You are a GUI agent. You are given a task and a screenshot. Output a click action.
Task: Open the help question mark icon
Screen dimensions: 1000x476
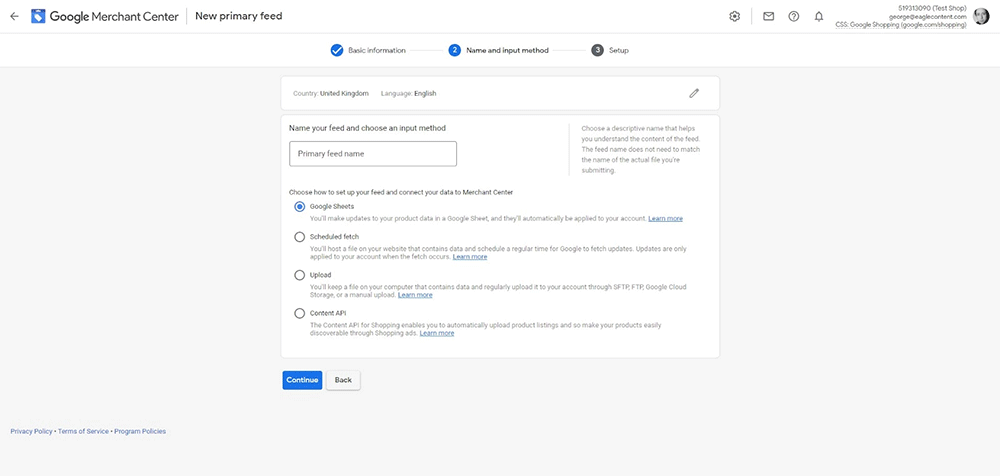click(x=794, y=16)
